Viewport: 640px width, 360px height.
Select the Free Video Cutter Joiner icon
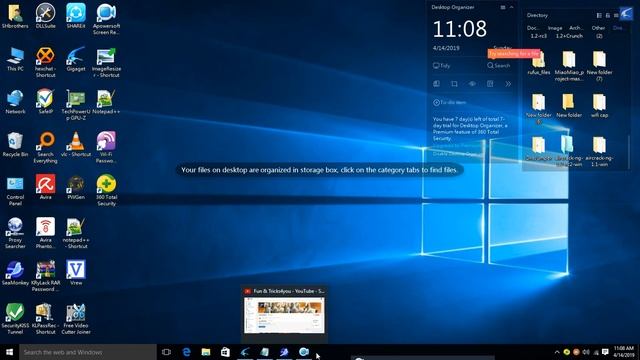point(76,319)
